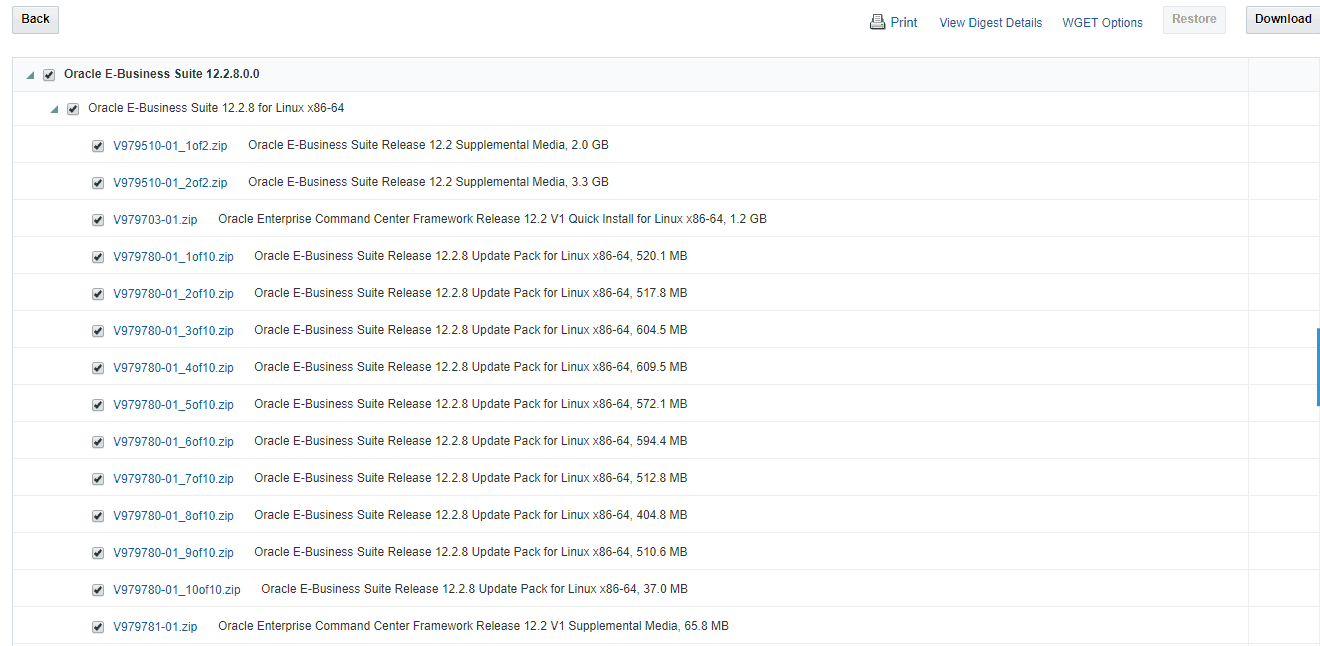Open WGET Options link
This screenshot has height=646, width=1320.
click(1102, 23)
